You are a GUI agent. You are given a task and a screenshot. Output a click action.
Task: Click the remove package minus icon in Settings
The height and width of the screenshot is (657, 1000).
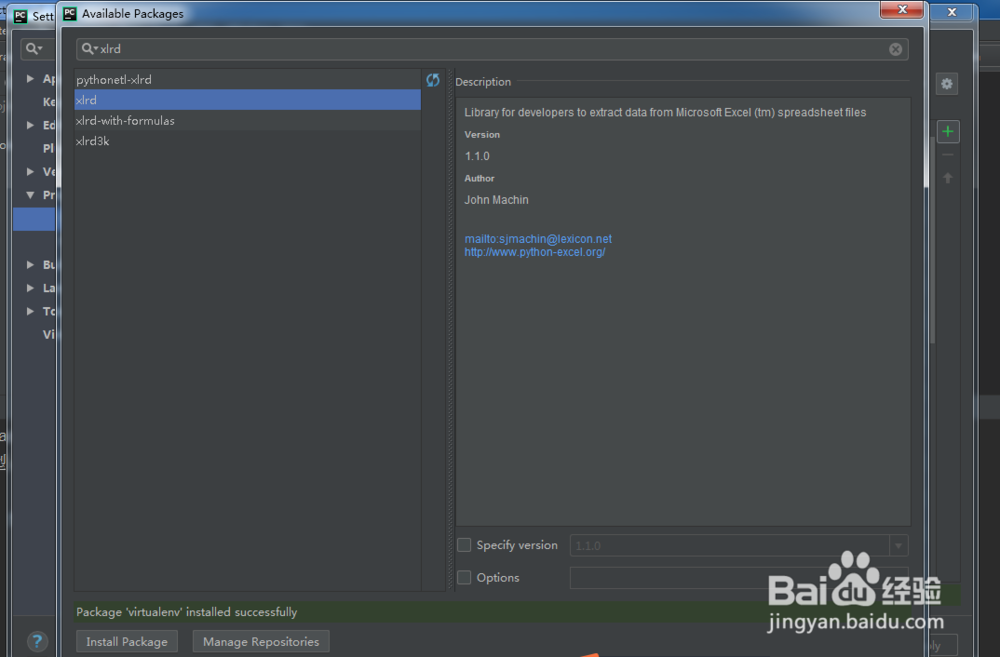pos(948,155)
